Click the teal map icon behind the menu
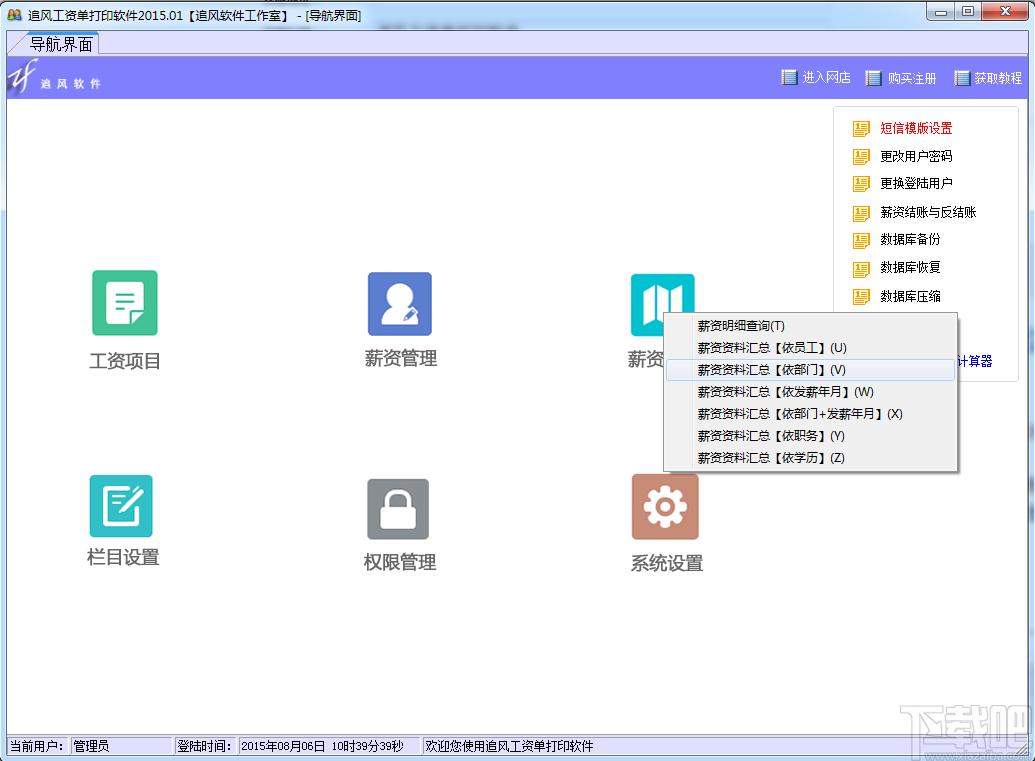The height and width of the screenshot is (761, 1035). pos(662,294)
